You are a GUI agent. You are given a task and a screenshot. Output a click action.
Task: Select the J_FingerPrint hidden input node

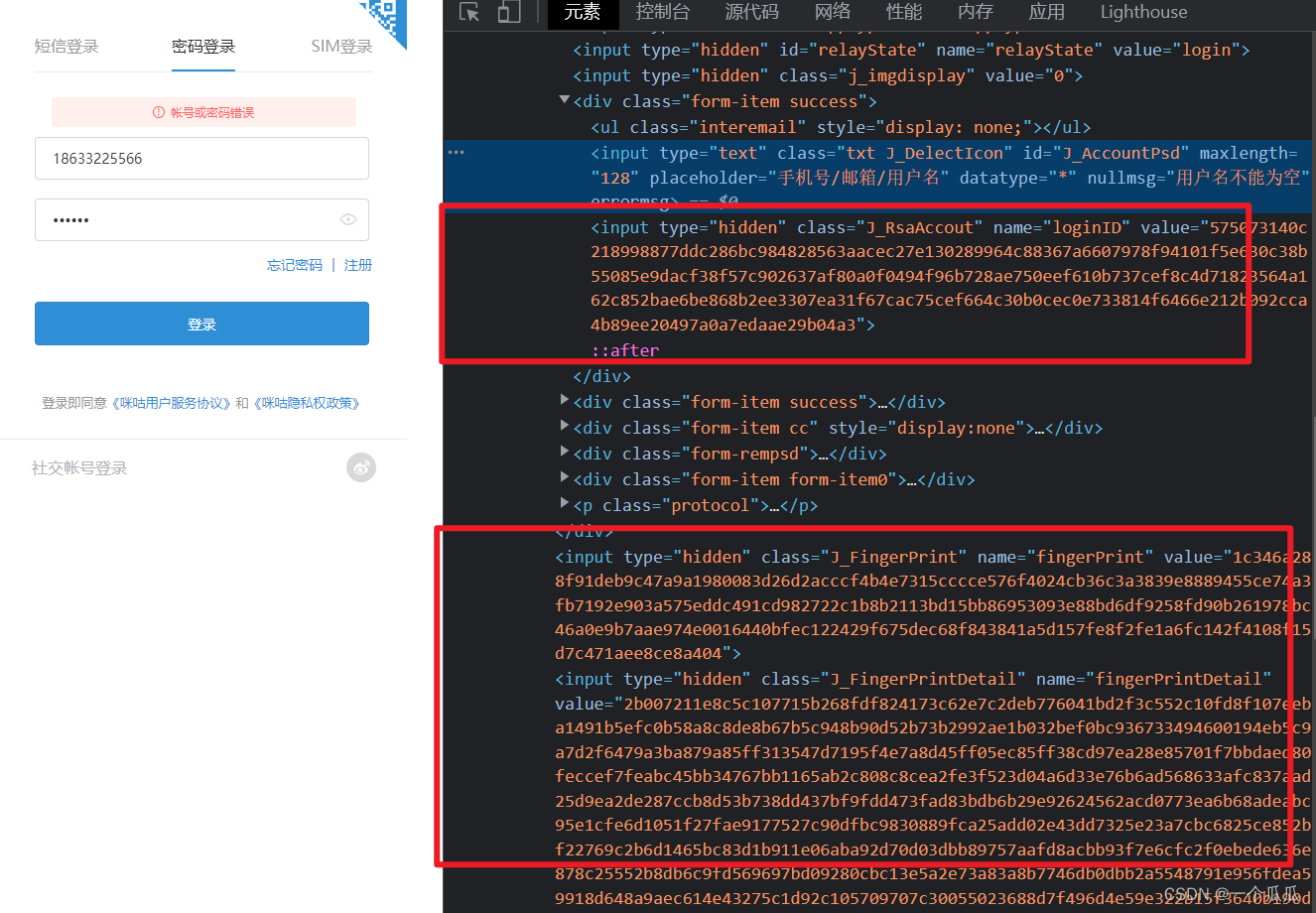click(x=933, y=605)
